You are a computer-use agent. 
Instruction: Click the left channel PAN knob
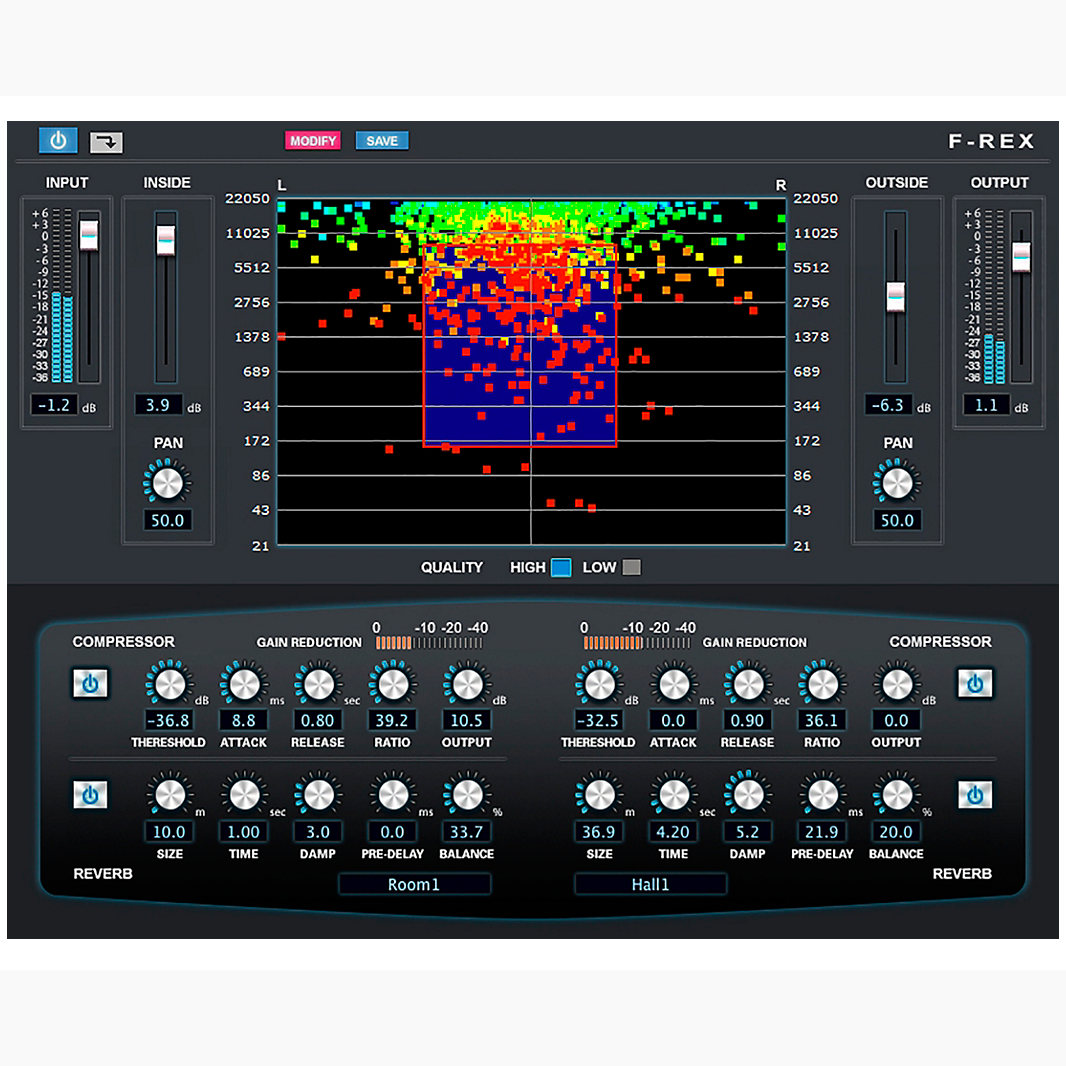click(x=165, y=481)
